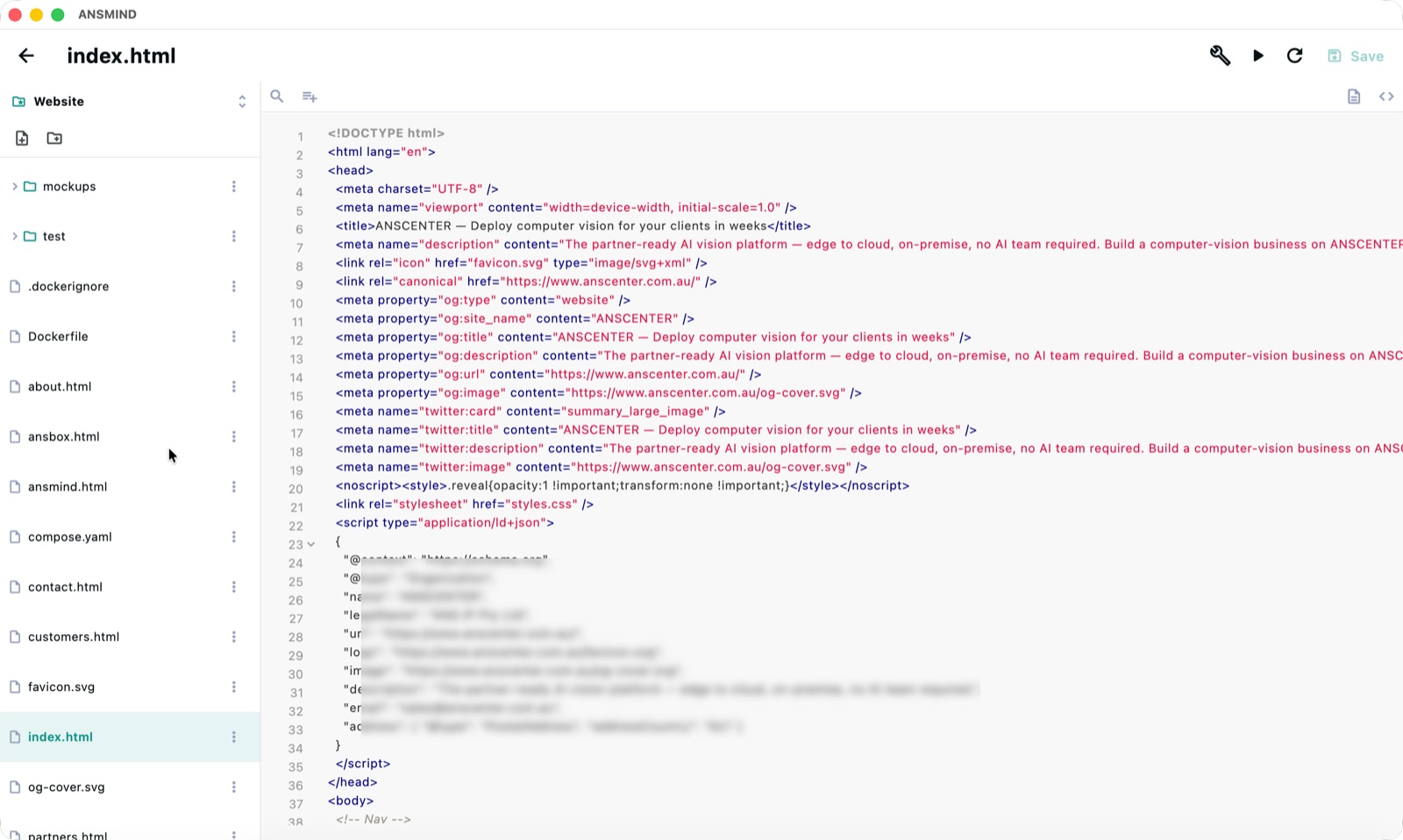The width and height of the screenshot is (1403, 840).
Task: Open more options for ansbox.html
Action: pos(234,437)
